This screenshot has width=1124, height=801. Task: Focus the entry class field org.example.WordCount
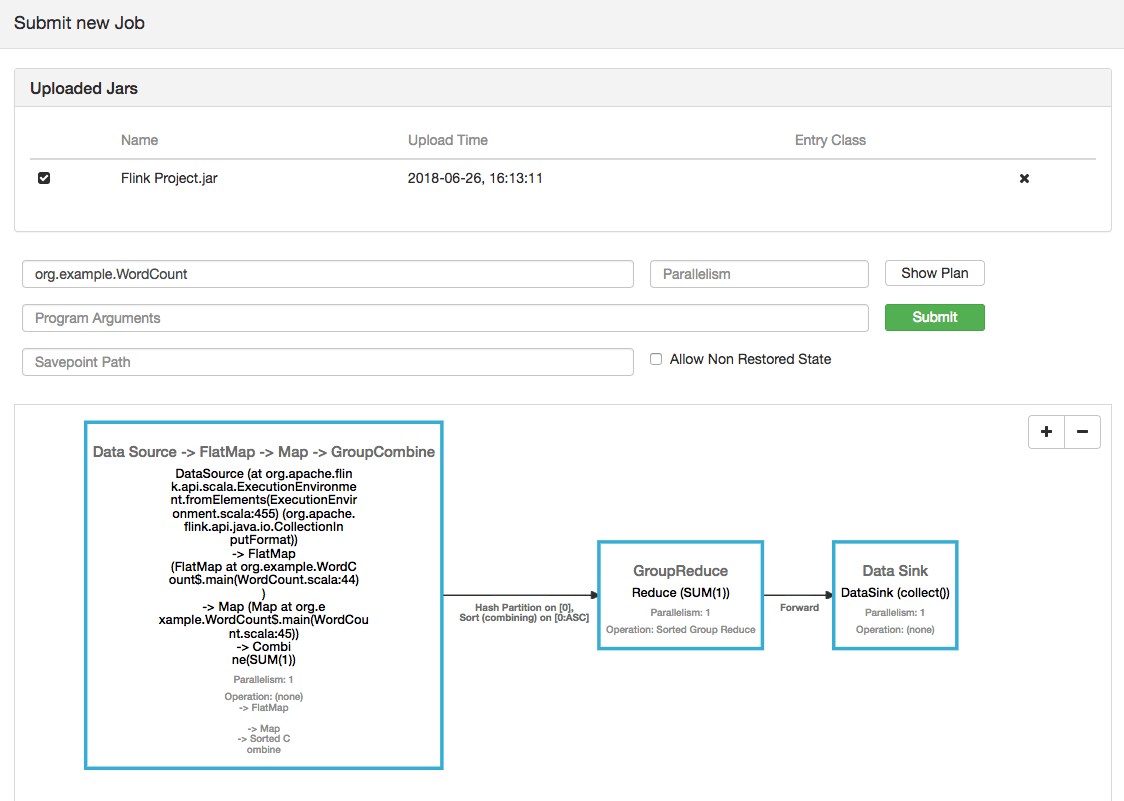point(327,274)
